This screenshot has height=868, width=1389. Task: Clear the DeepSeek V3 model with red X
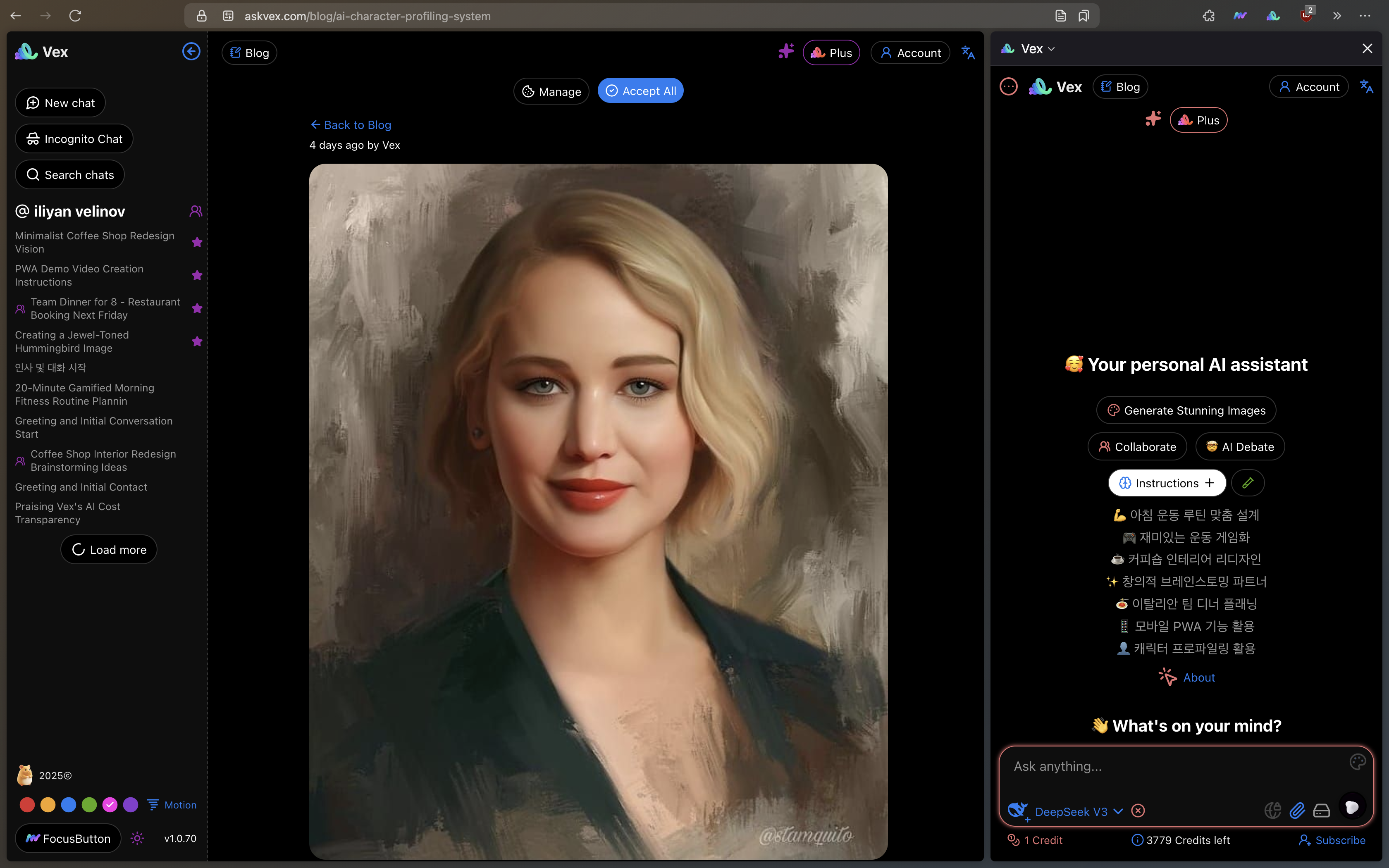click(x=1138, y=811)
